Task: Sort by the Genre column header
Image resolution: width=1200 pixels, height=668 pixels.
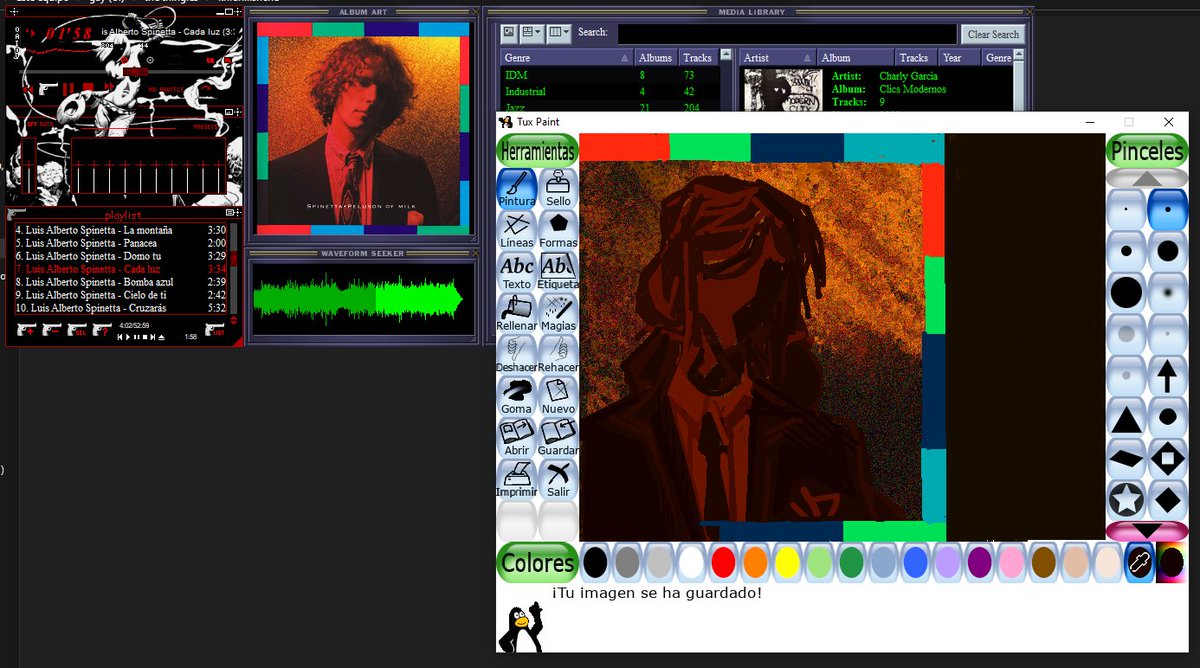Action: point(567,58)
